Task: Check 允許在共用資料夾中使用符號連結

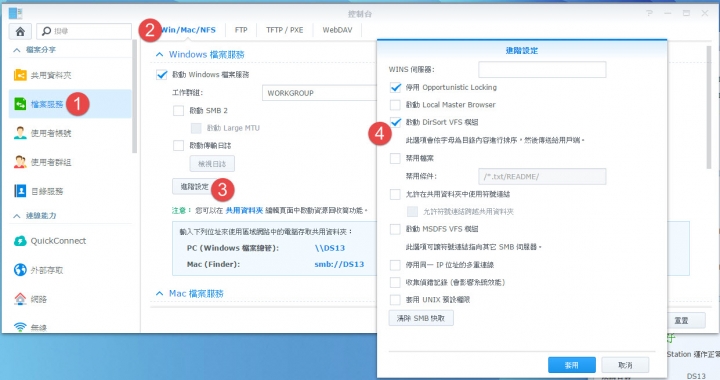Action: point(395,194)
